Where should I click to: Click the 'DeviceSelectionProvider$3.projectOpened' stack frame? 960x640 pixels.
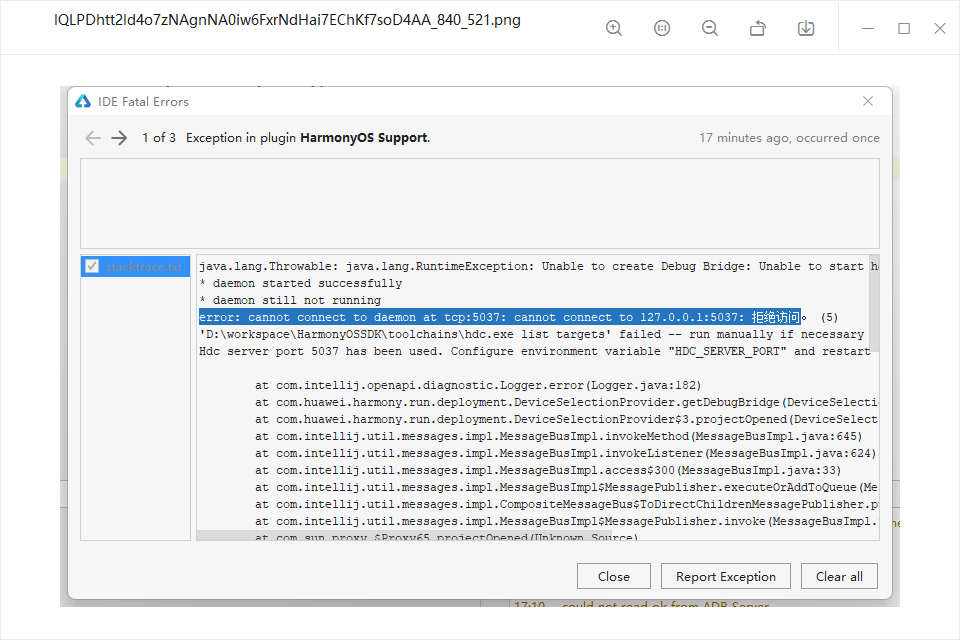pos(566,420)
